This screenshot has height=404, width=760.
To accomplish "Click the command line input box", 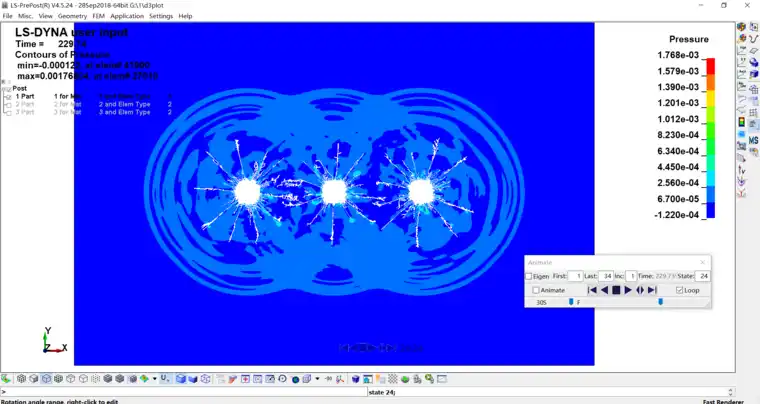I will [183, 392].
